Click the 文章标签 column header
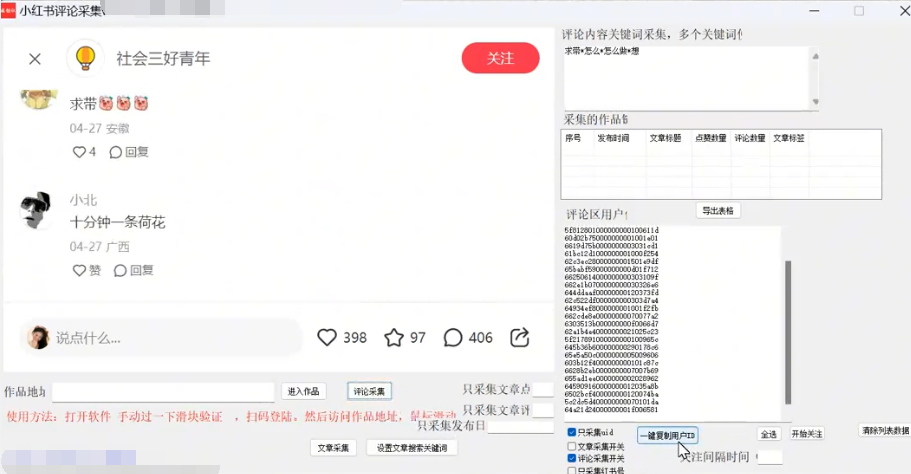The height and width of the screenshot is (474, 911). click(789, 138)
